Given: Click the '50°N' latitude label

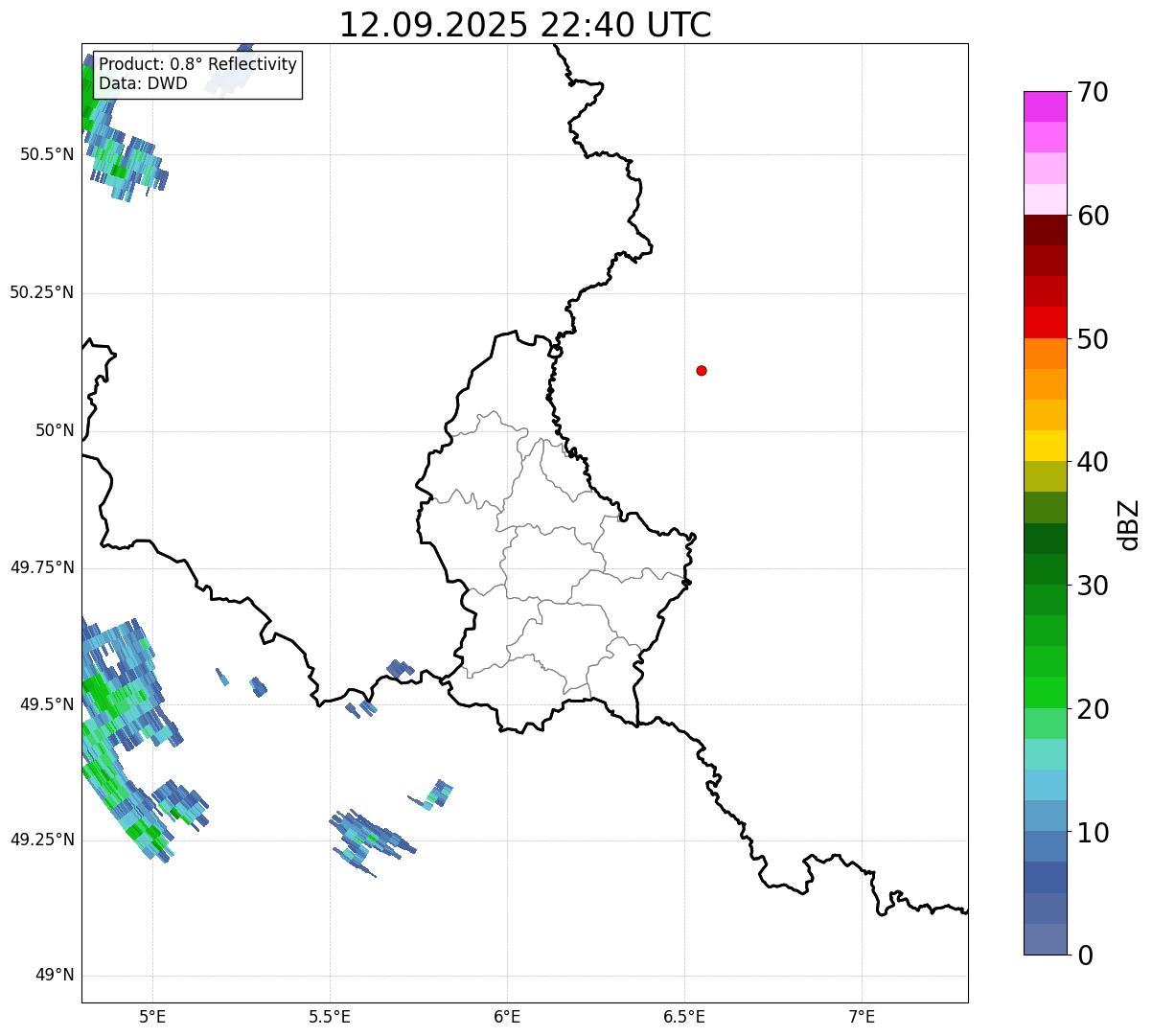Looking at the screenshot, I should (x=55, y=430).
